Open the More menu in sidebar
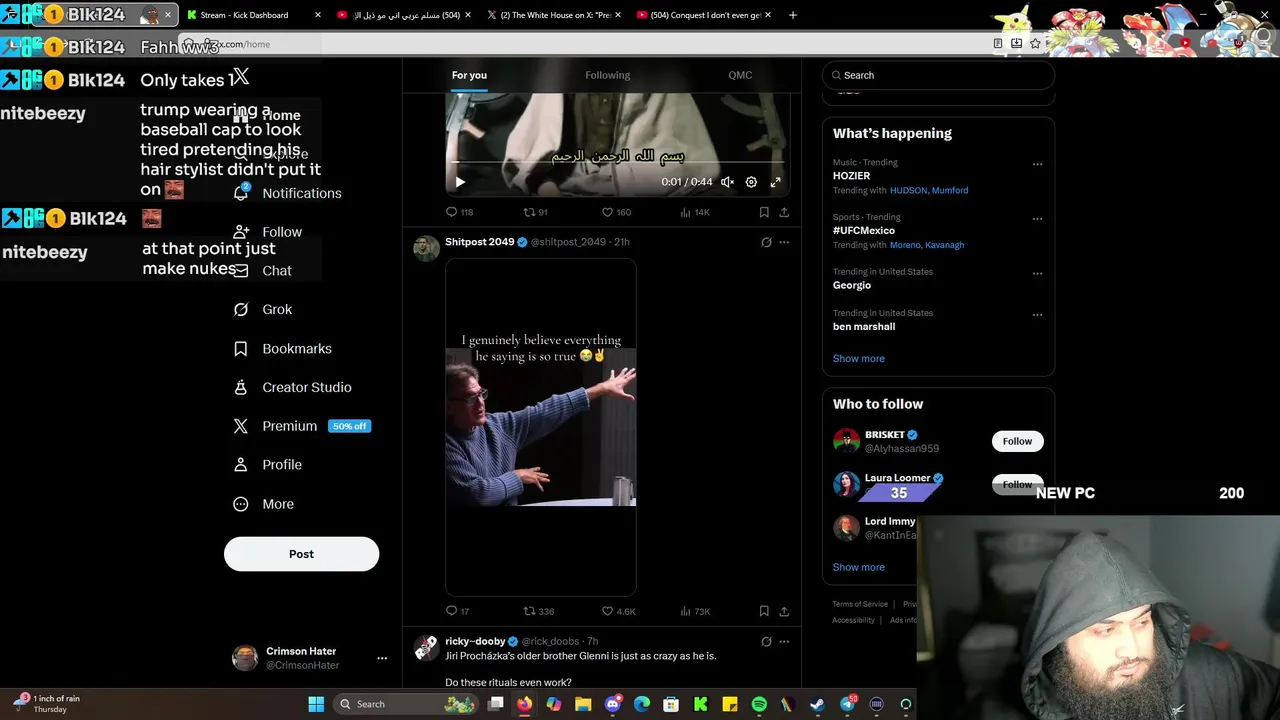This screenshot has width=1280, height=720. (x=264, y=504)
